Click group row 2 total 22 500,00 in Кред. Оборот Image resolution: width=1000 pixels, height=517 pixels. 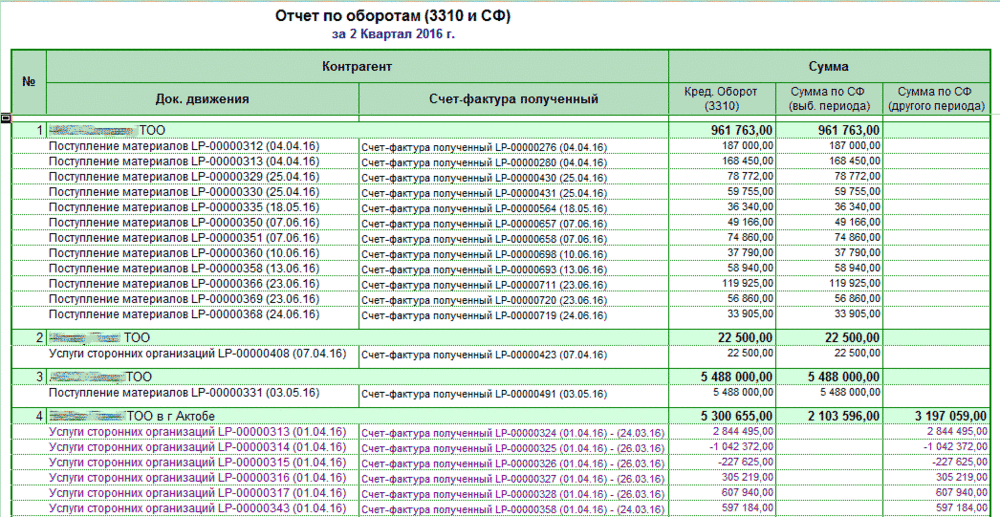[x=746, y=337]
